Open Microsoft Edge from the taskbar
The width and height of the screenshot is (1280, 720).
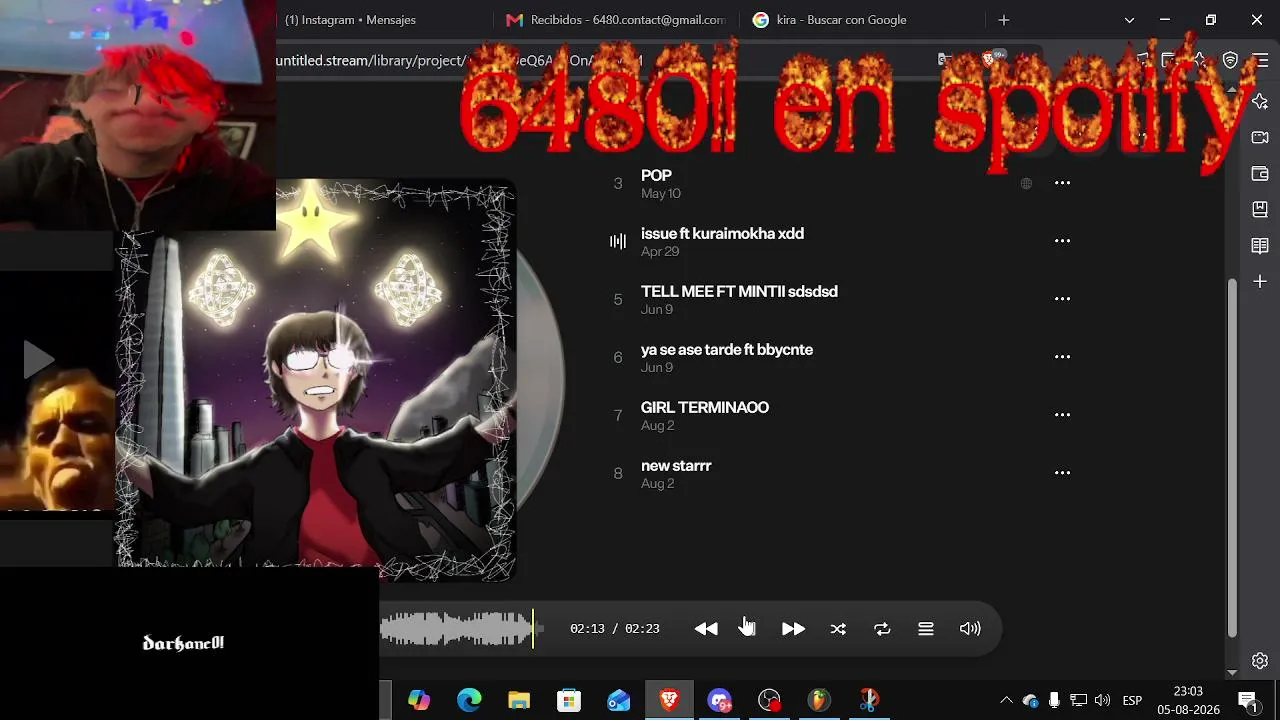coord(469,700)
